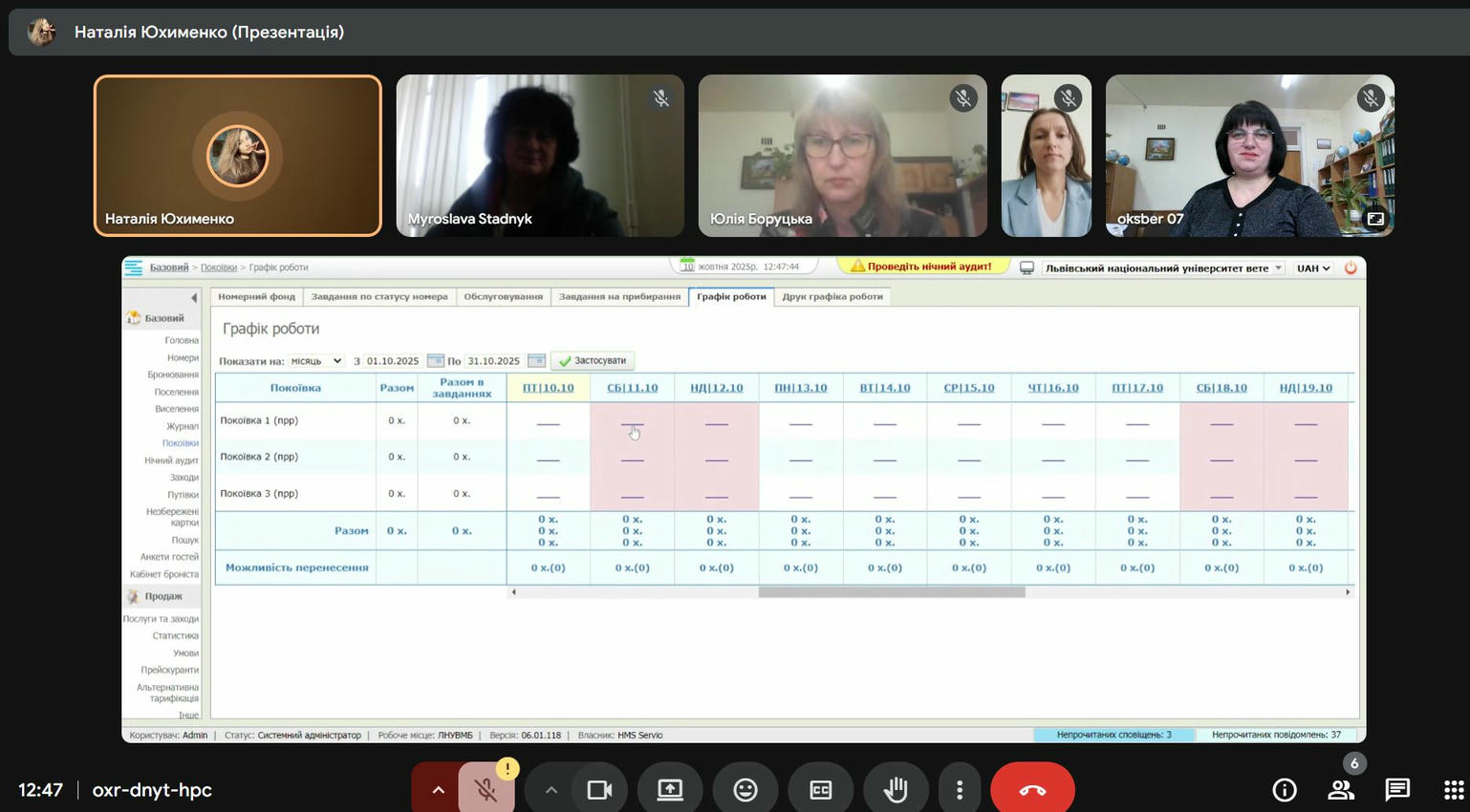
Task: Expand video settings arrow beside camera
Action: (x=551, y=790)
